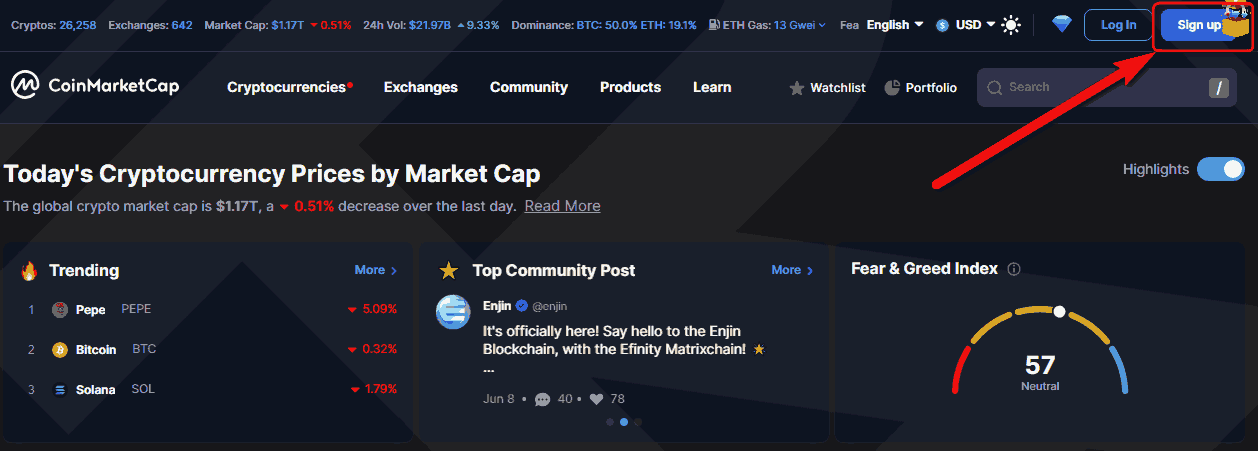This screenshot has height=451, width=1258.
Task: Click the Portfolio link text
Action: point(931,88)
